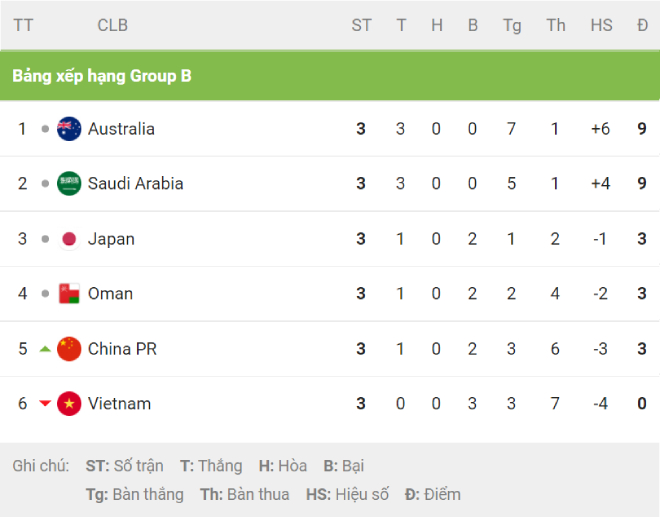Click the Đ points column header
Screen dimensions: 660x517
(x=642, y=25)
